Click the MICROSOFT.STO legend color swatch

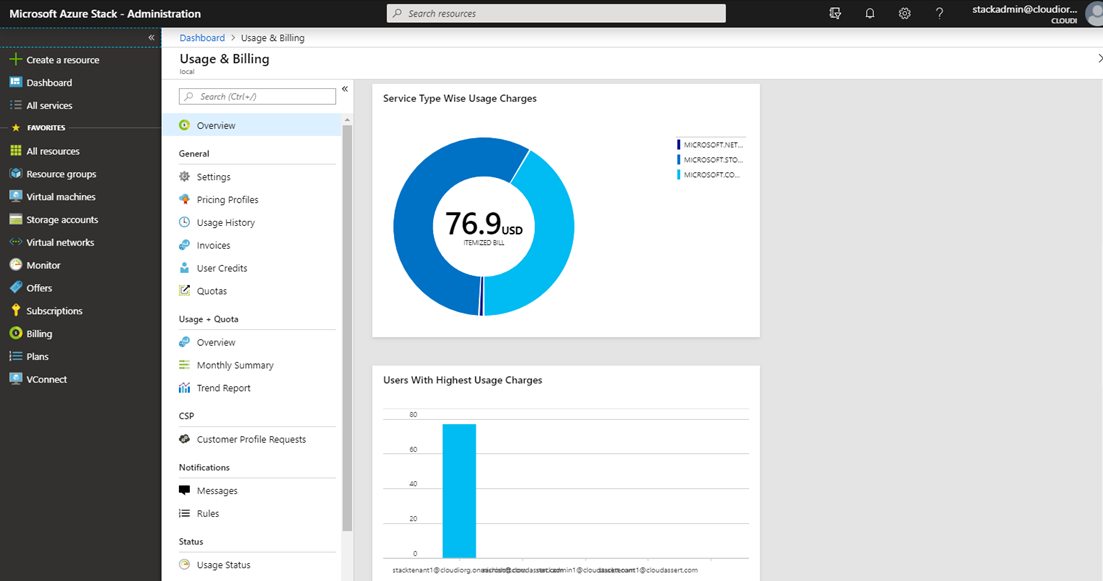pyautogui.click(x=679, y=160)
